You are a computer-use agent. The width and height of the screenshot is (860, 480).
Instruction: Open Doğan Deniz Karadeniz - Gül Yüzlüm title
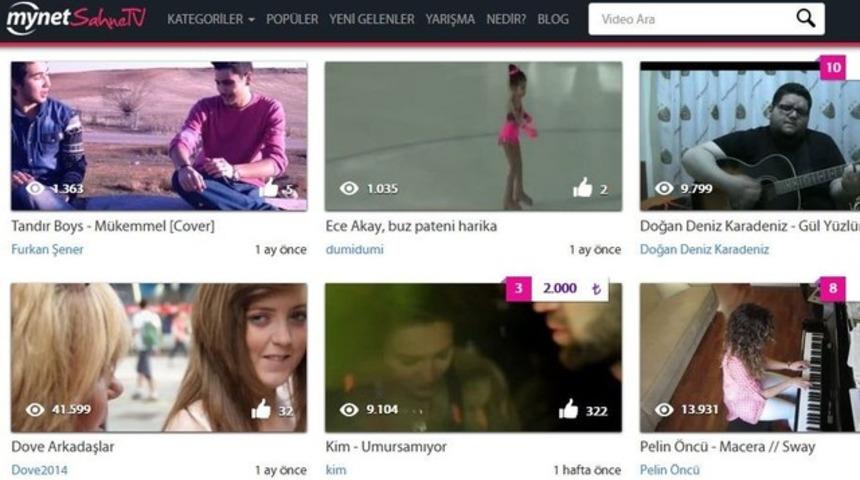tap(750, 226)
